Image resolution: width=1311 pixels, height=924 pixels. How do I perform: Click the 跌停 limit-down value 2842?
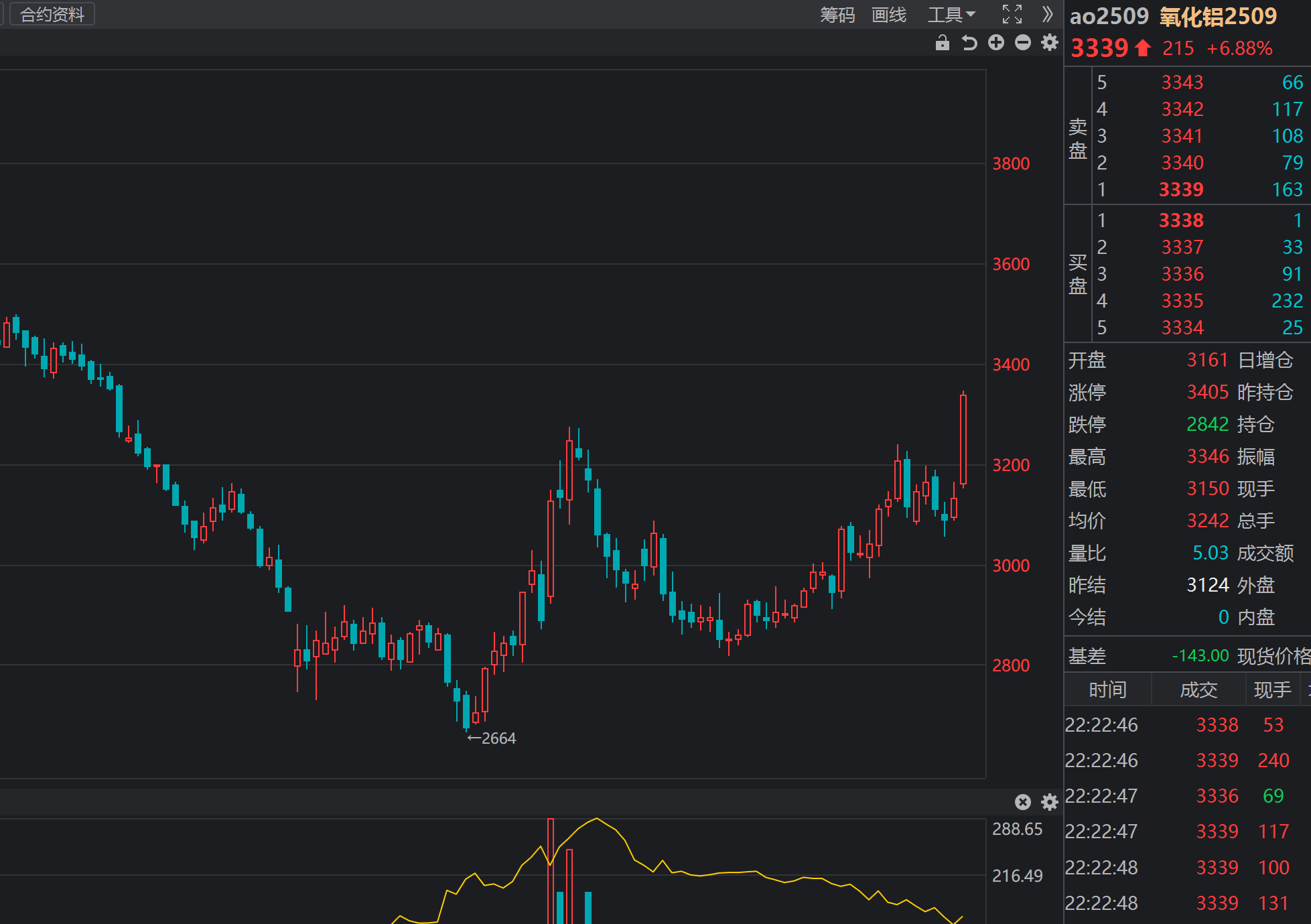click(x=1207, y=424)
